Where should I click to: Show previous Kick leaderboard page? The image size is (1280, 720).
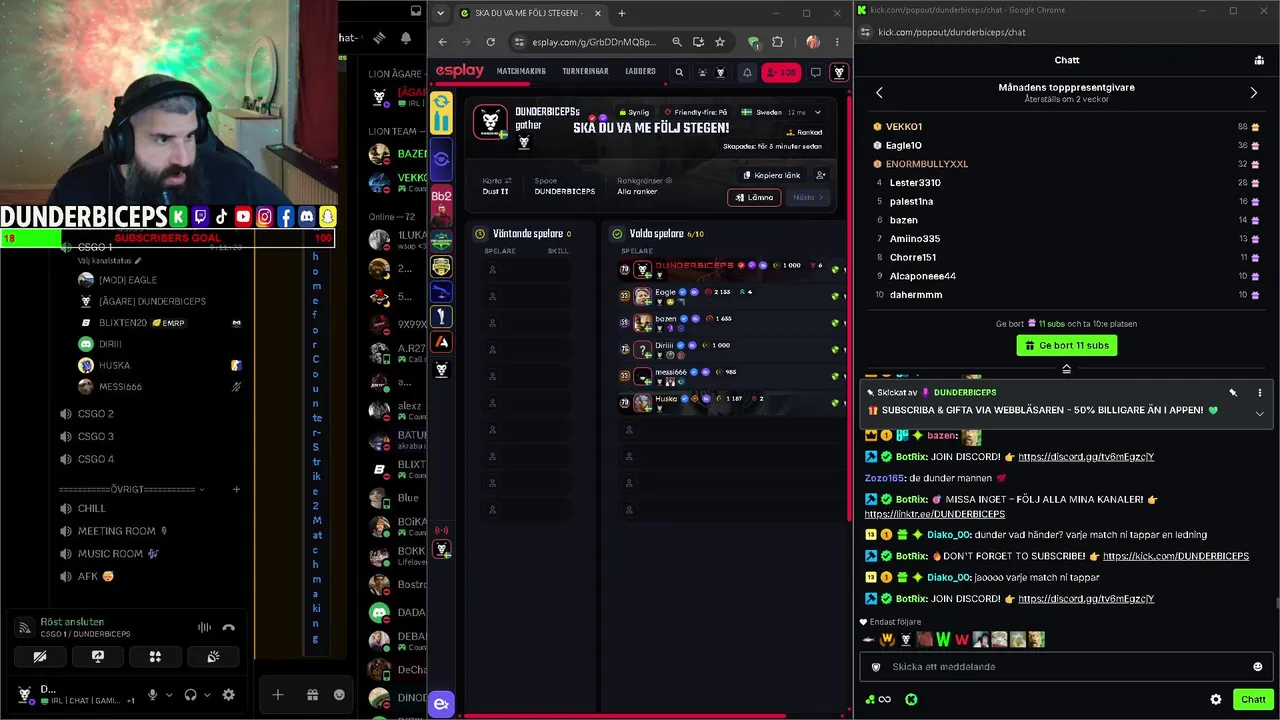coord(879,93)
